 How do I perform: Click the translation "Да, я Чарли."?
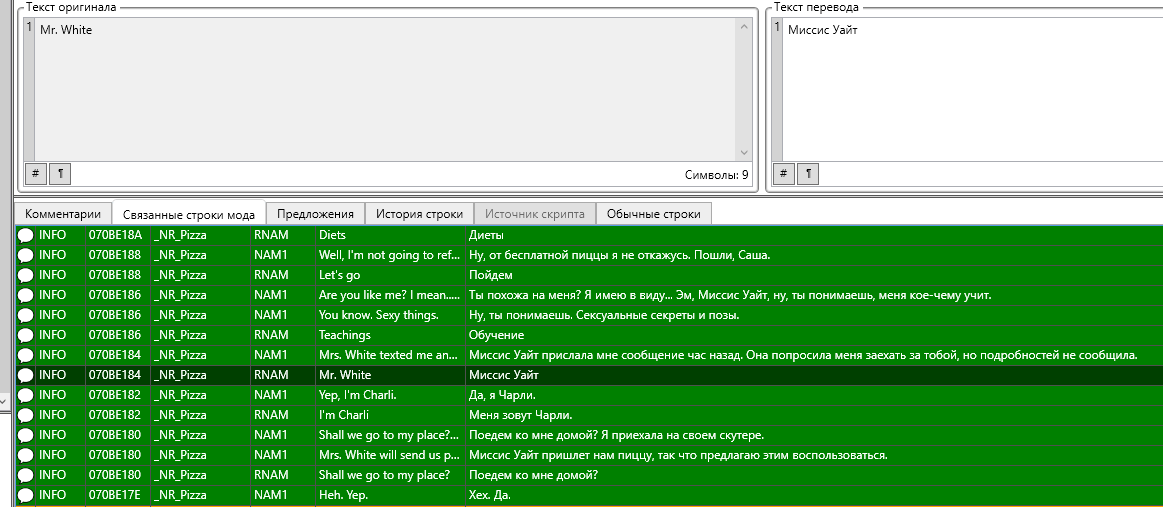pyautogui.click(x=502, y=395)
